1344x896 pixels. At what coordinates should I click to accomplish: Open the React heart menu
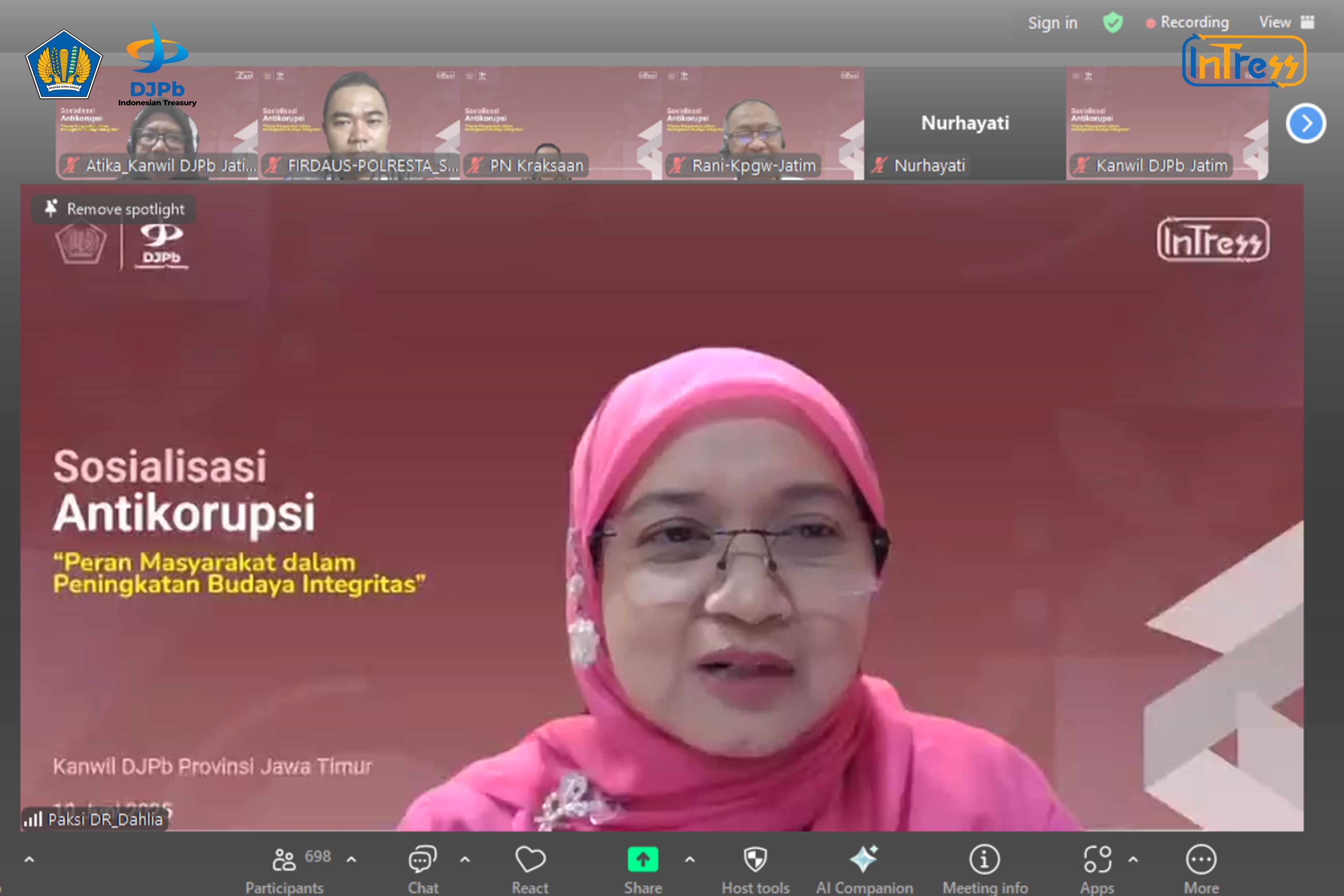(x=530, y=869)
